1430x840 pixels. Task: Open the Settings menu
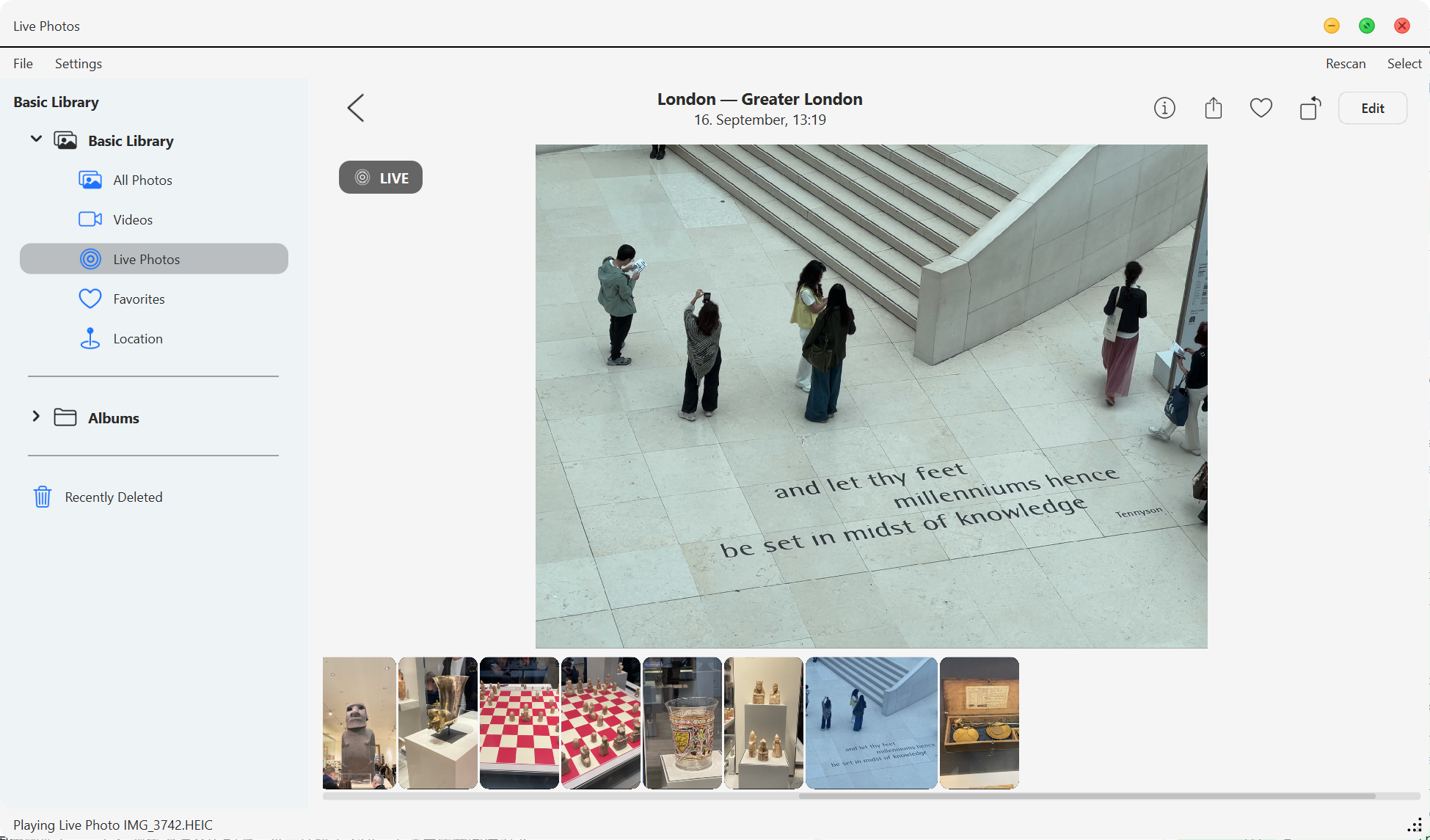coord(78,64)
